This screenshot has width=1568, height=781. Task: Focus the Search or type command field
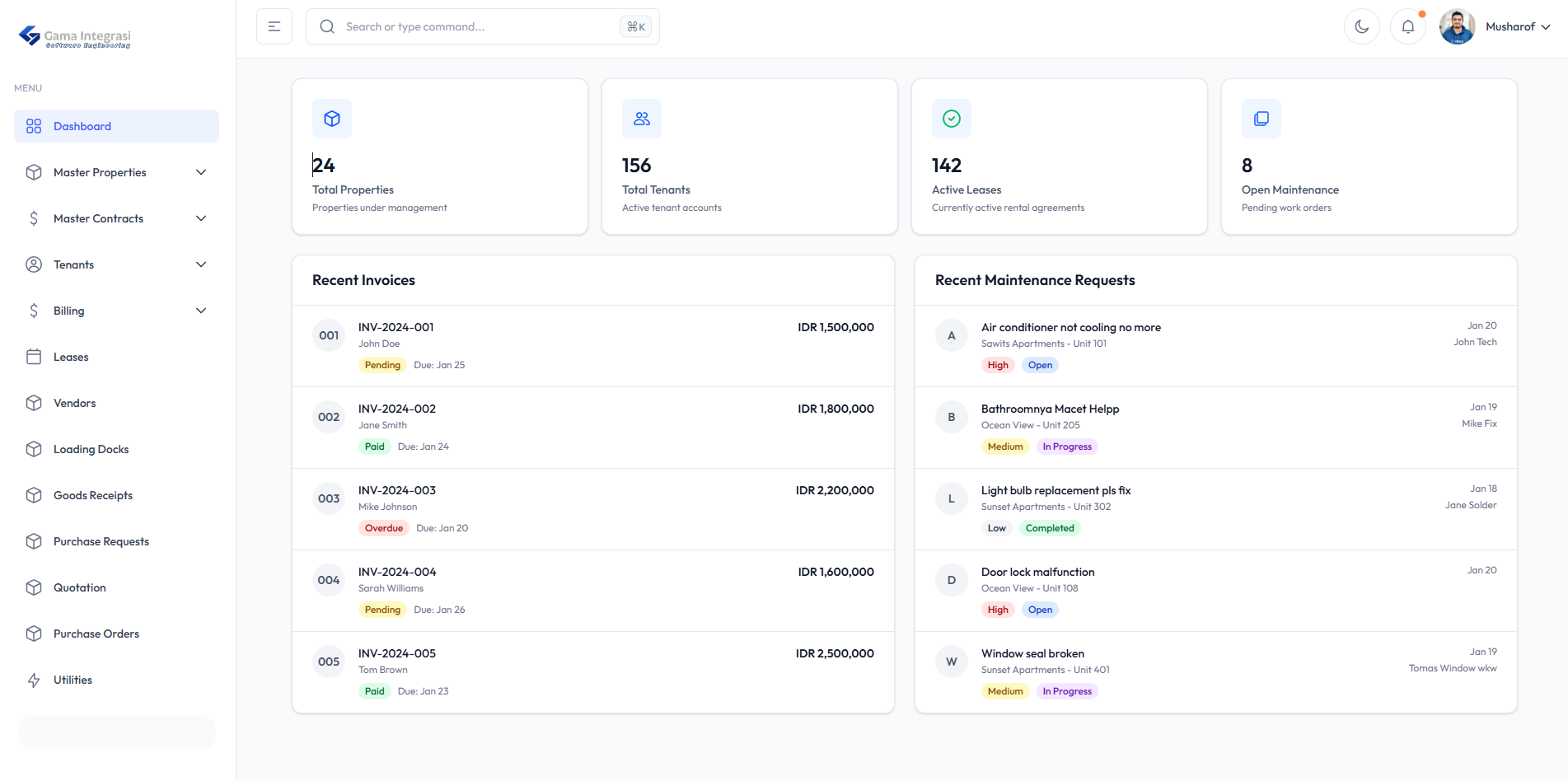click(x=483, y=26)
